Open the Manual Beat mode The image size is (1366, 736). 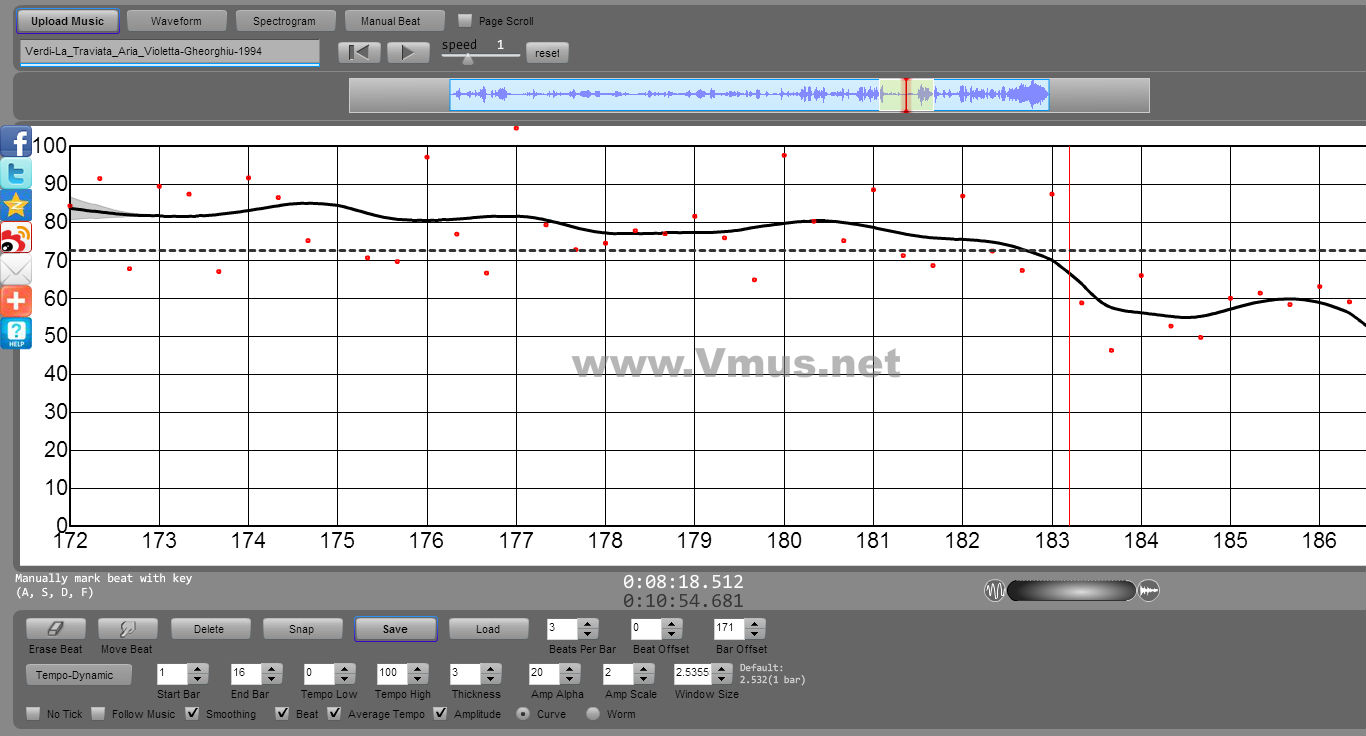(x=395, y=20)
